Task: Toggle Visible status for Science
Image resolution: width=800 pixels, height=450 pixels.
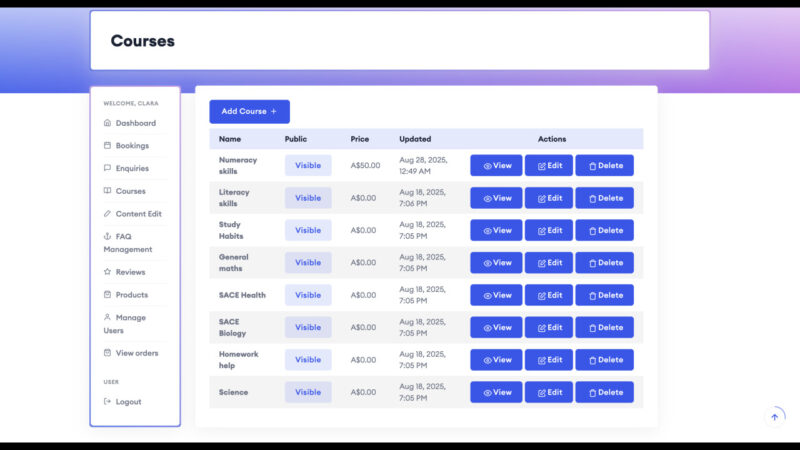Action: coord(308,392)
